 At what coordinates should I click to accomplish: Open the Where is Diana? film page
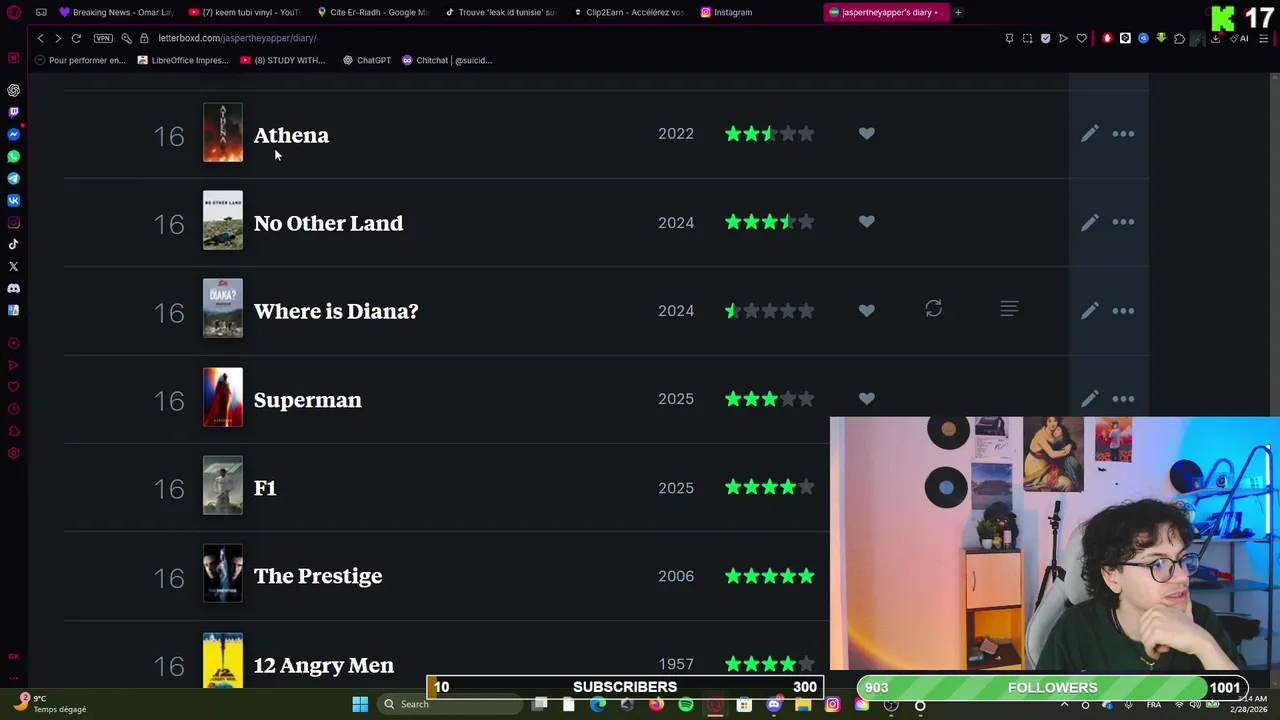pyautogui.click(x=336, y=311)
